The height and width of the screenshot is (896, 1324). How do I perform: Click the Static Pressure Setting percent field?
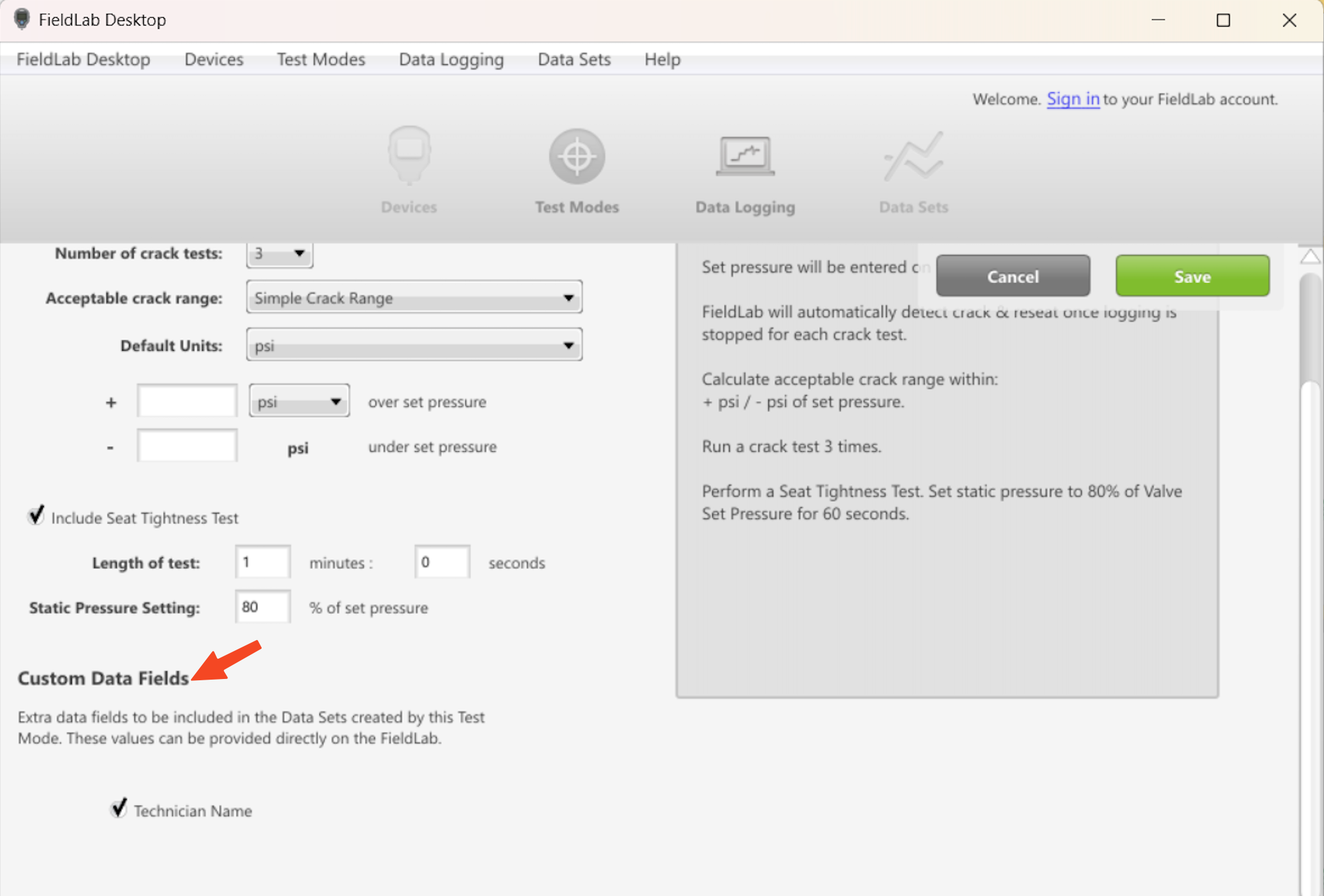263,606
